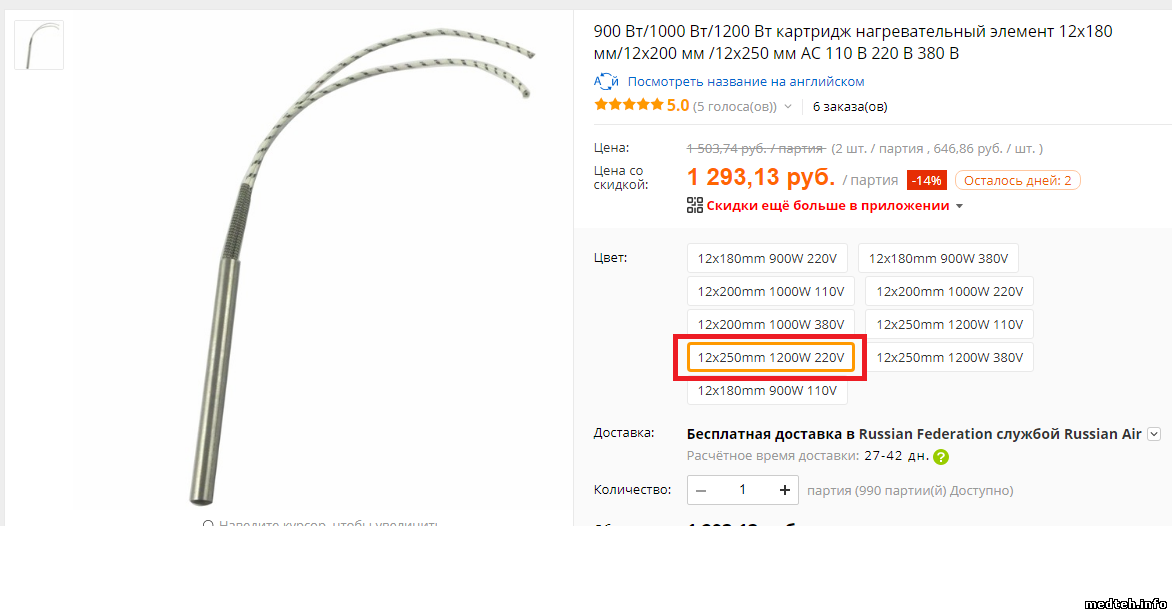Open the shipping method dropdown

pos(1154,434)
